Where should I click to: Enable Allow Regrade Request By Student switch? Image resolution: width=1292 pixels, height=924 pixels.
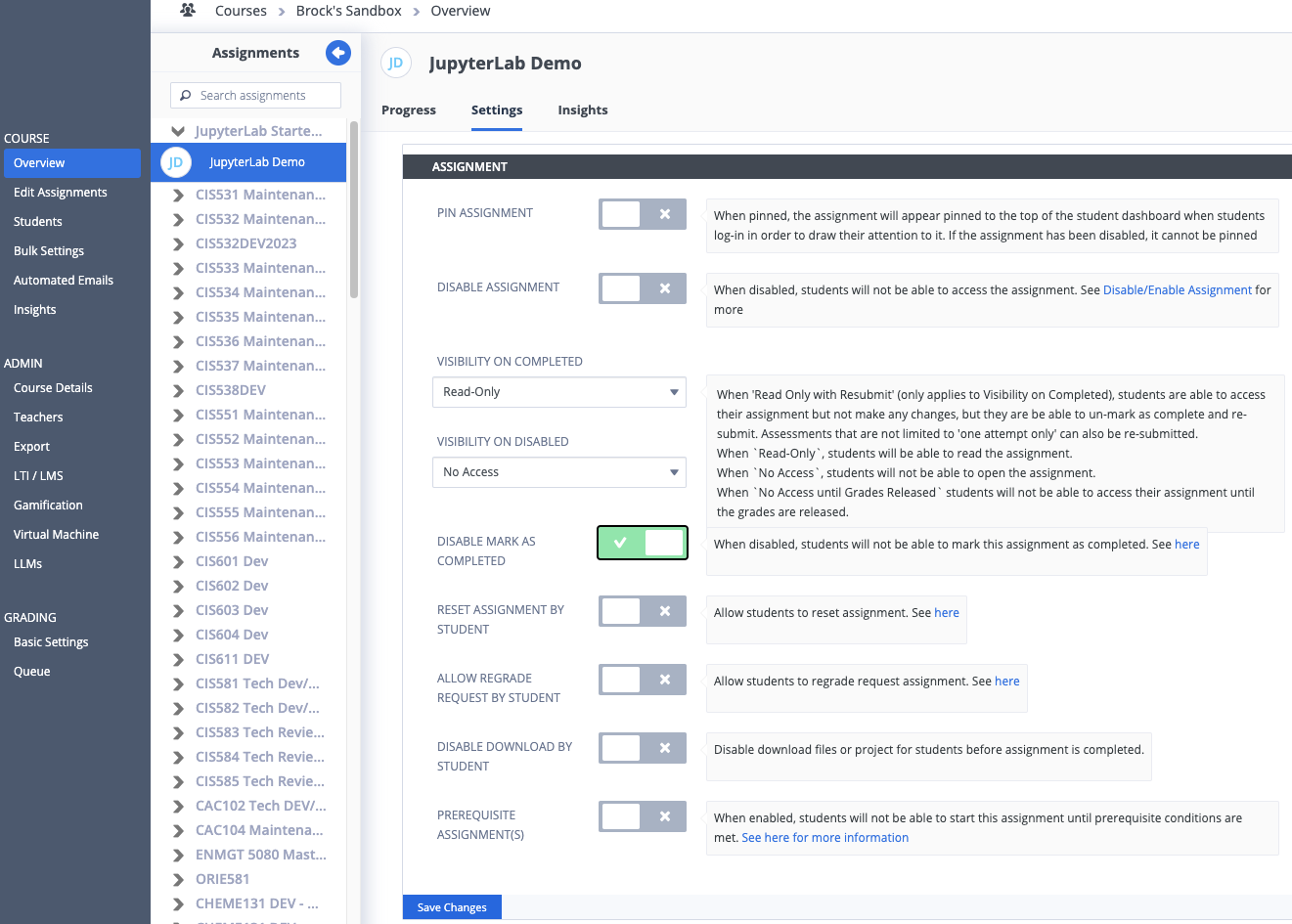click(643, 680)
